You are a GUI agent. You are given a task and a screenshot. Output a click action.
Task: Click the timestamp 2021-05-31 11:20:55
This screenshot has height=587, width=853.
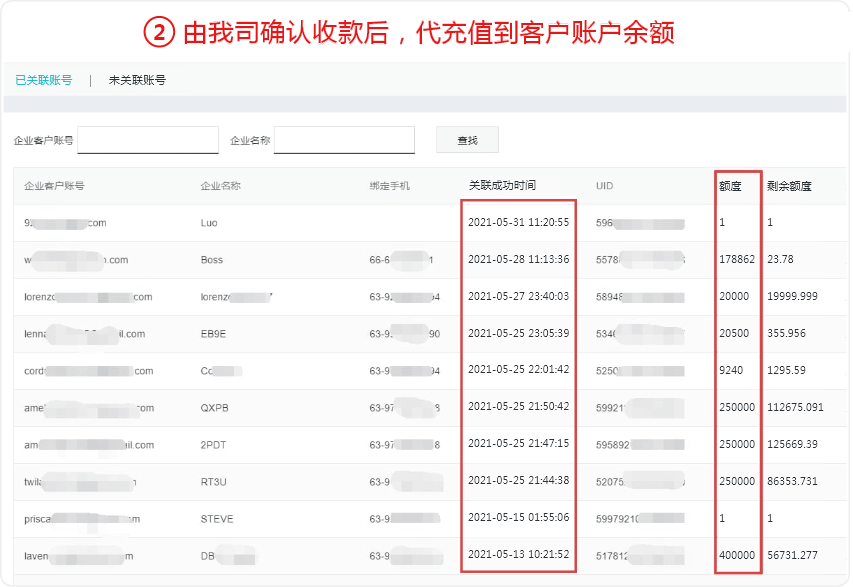pos(518,223)
